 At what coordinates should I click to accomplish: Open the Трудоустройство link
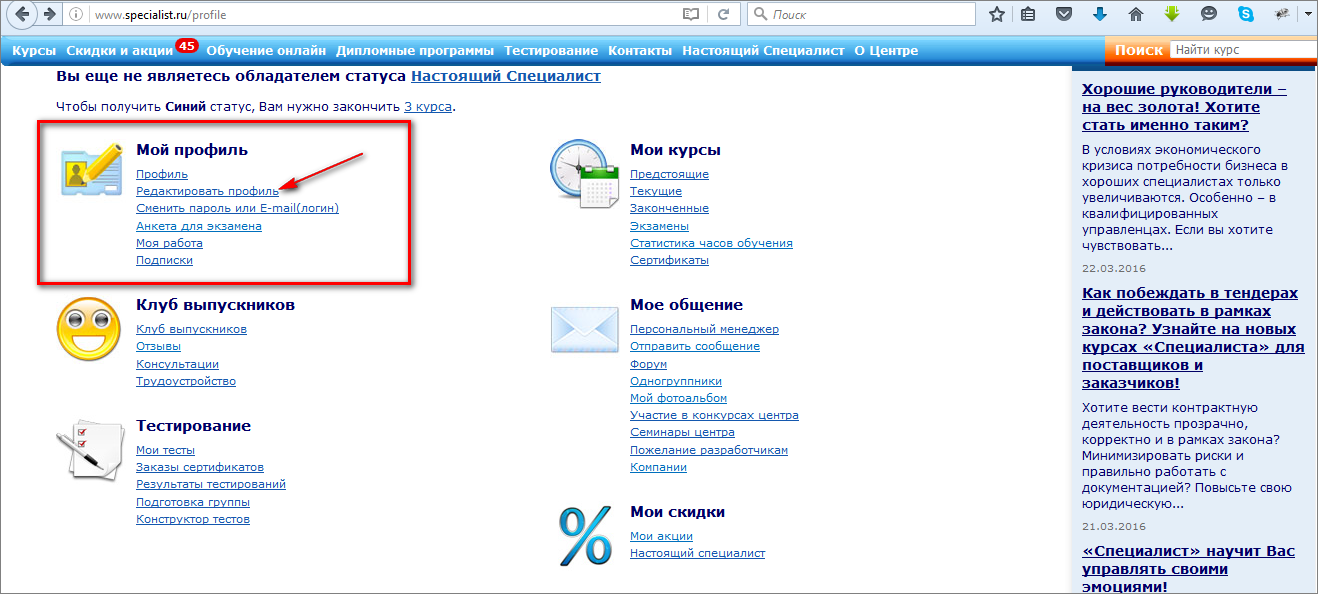186,381
